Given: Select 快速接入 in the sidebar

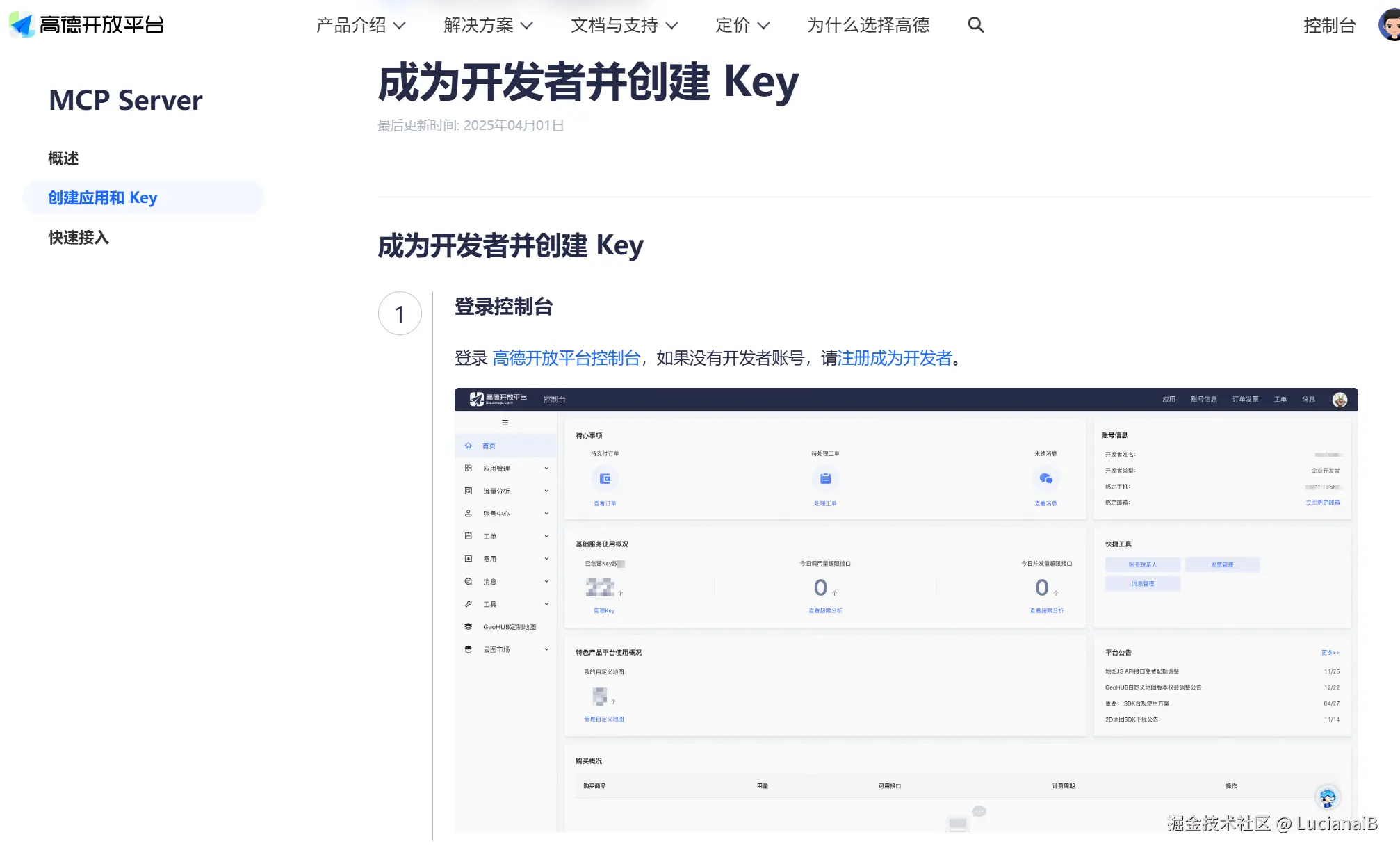Looking at the screenshot, I should click(x=79, y=238).
